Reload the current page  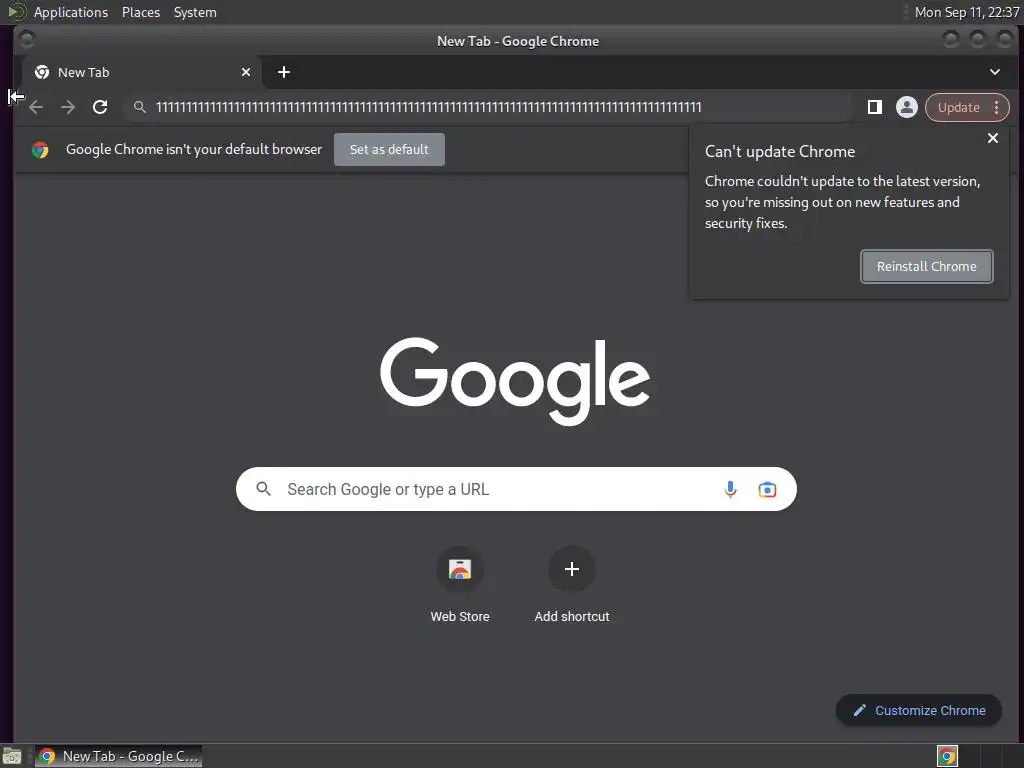coord(100,107)
